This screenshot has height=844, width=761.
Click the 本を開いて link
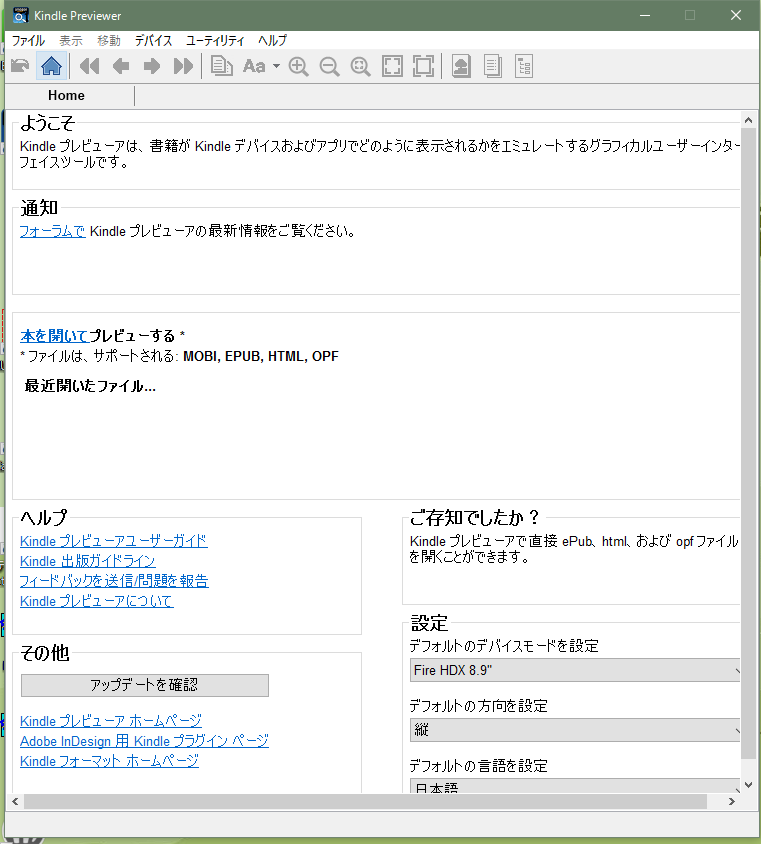tap(54, 336)
